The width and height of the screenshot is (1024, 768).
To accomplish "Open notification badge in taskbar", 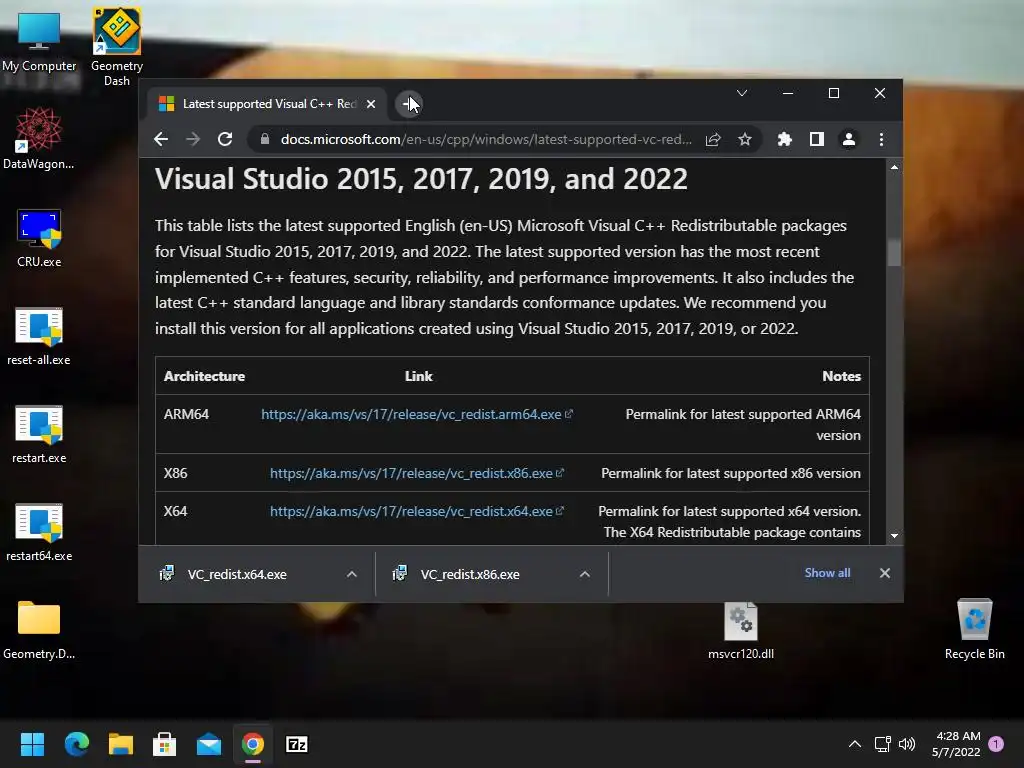I will (996, 744).
